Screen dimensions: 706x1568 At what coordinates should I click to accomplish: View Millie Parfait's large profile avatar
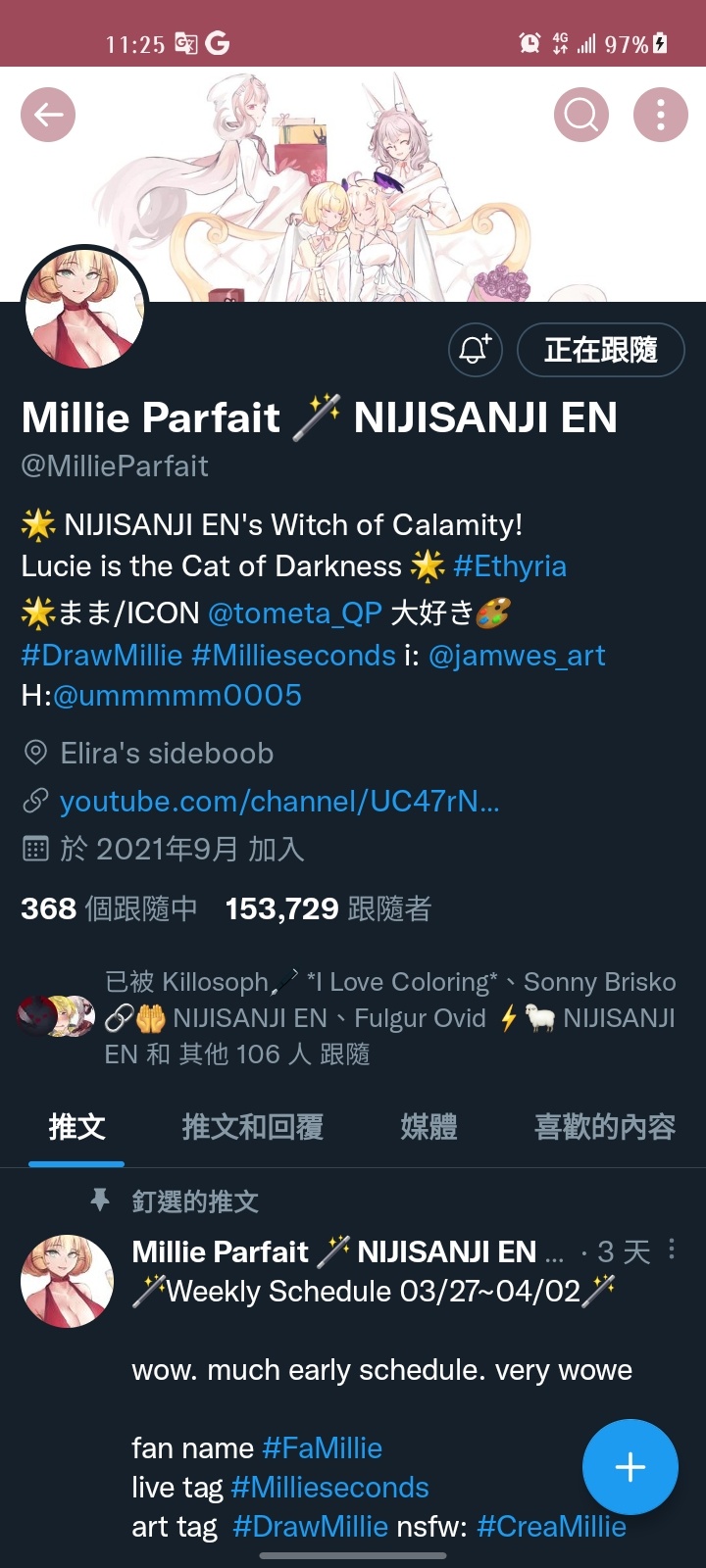coord(85,309)
